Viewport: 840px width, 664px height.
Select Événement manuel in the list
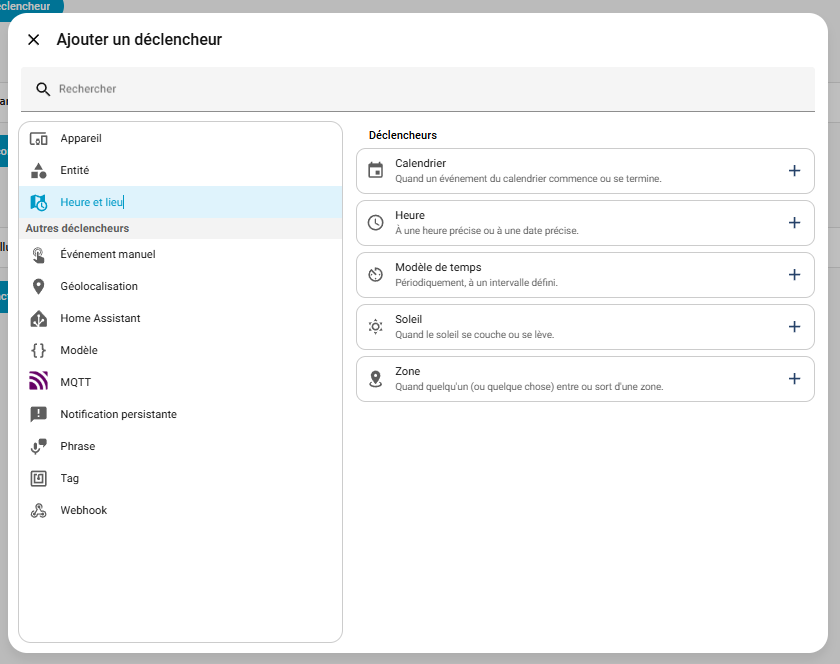[108, 254]
